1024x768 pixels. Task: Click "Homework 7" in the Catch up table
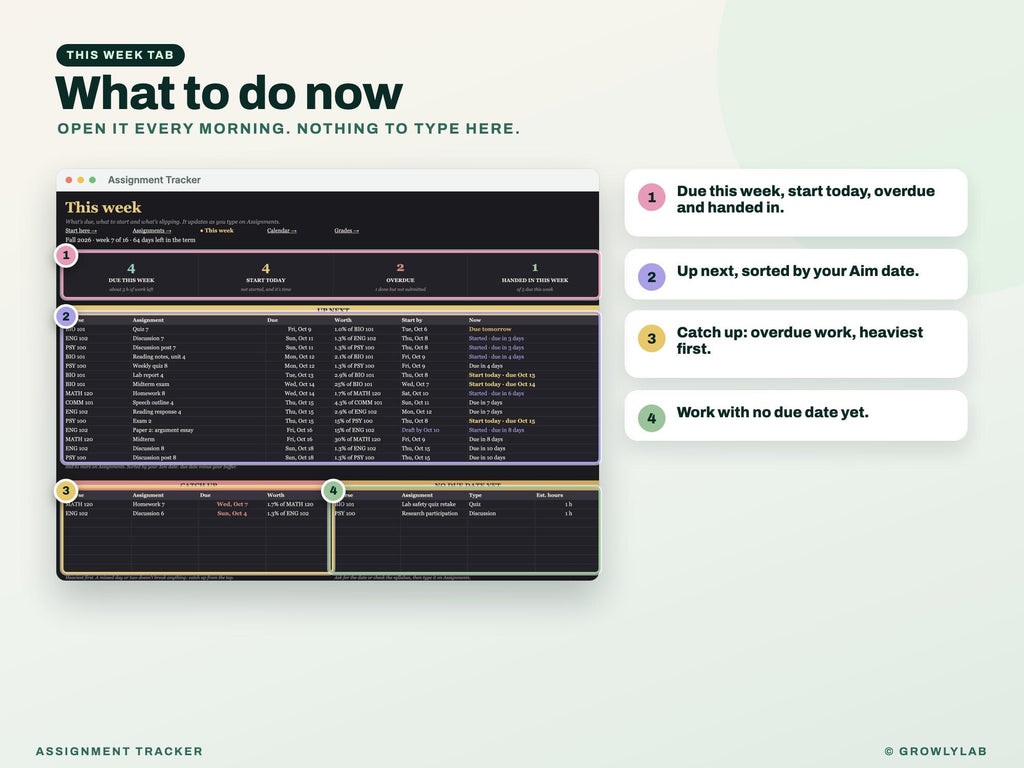pyautogui.click(x=149, y=504)
